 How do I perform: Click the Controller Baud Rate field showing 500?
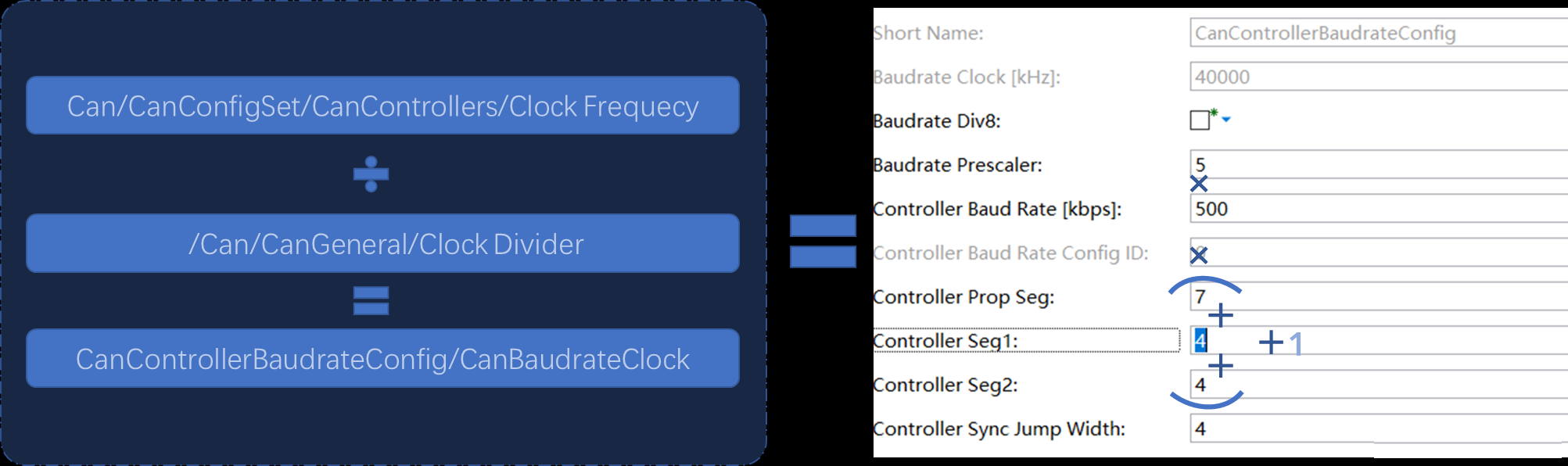coord(1376,209)
